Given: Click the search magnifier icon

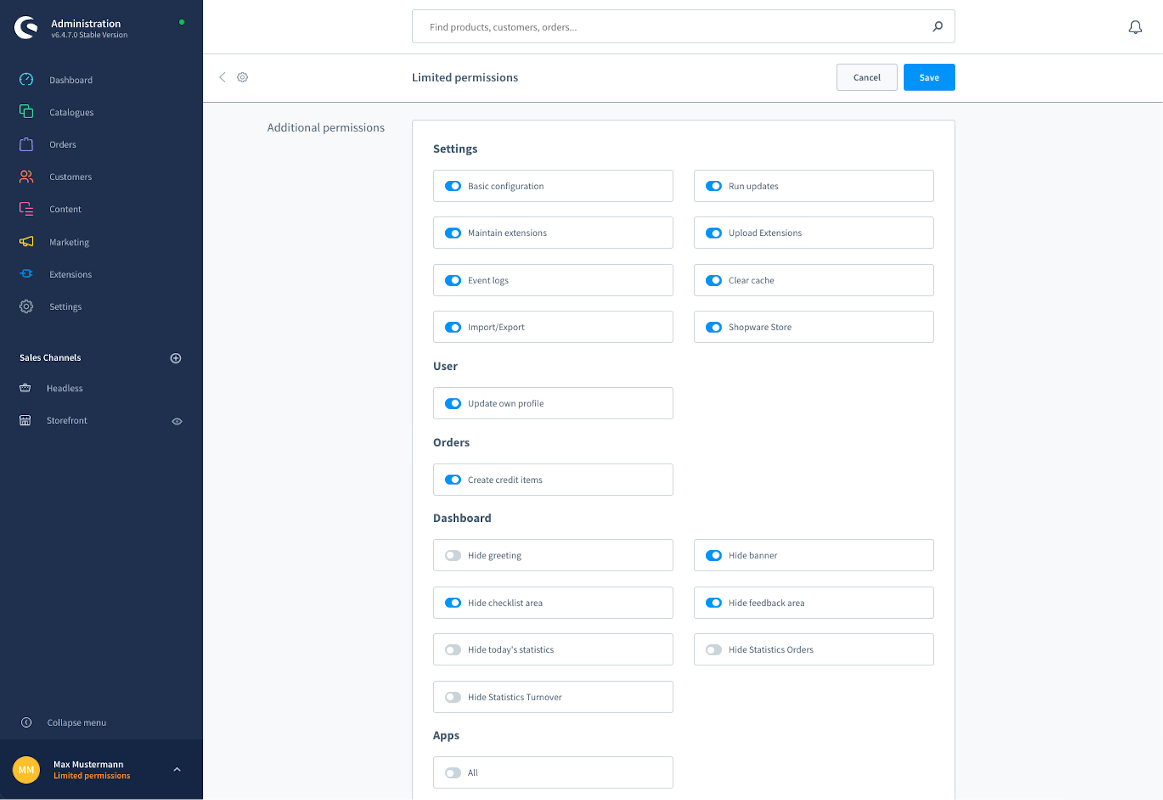Looking at the screenshot, I should [938, 27].
